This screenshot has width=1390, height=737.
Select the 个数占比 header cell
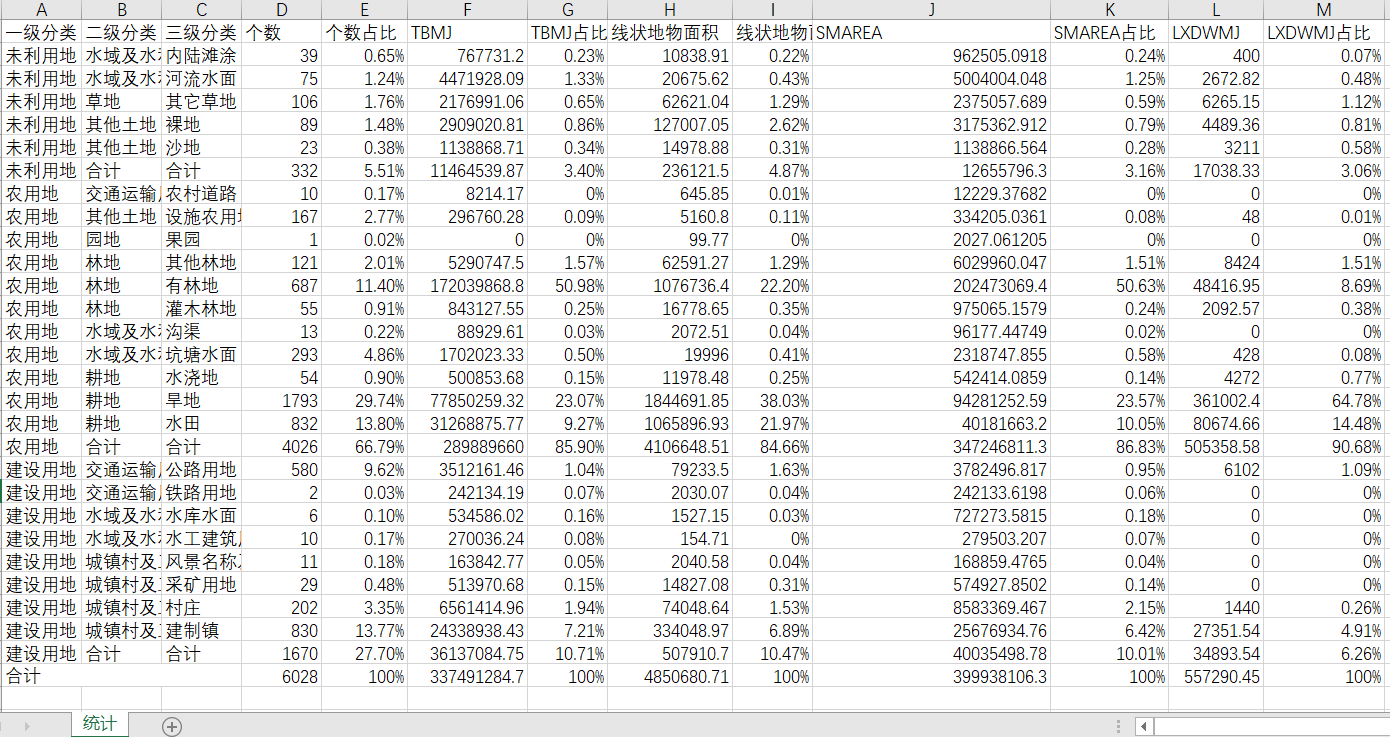364,33
